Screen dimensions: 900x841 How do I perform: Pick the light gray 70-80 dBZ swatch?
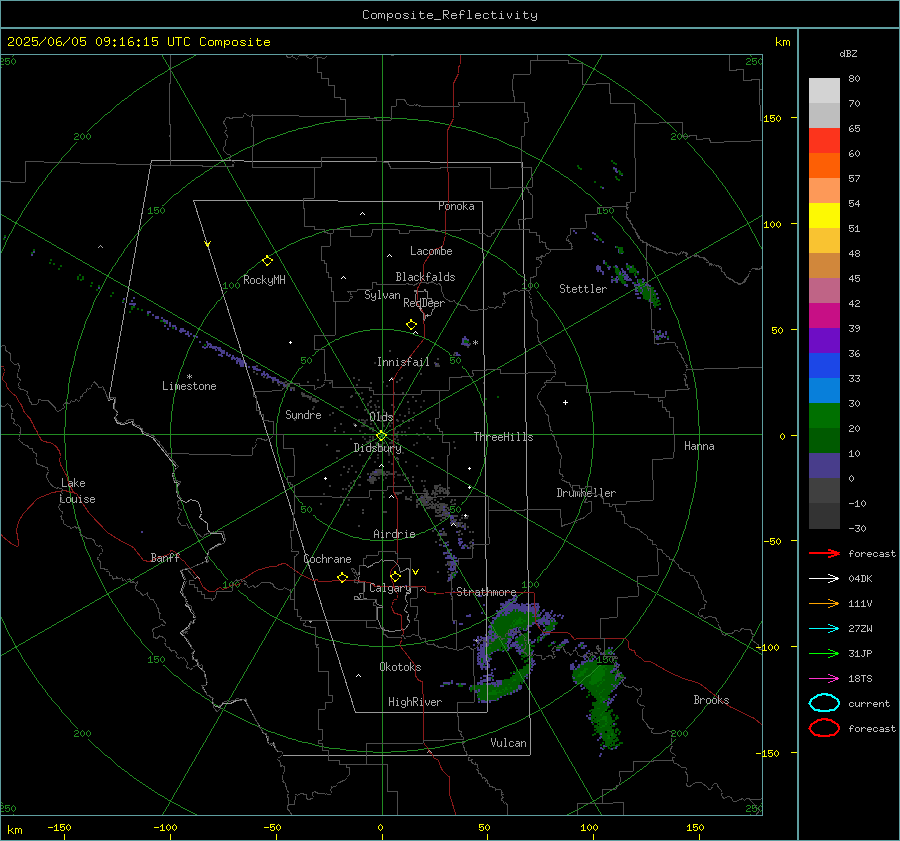(x=824, y=91)
